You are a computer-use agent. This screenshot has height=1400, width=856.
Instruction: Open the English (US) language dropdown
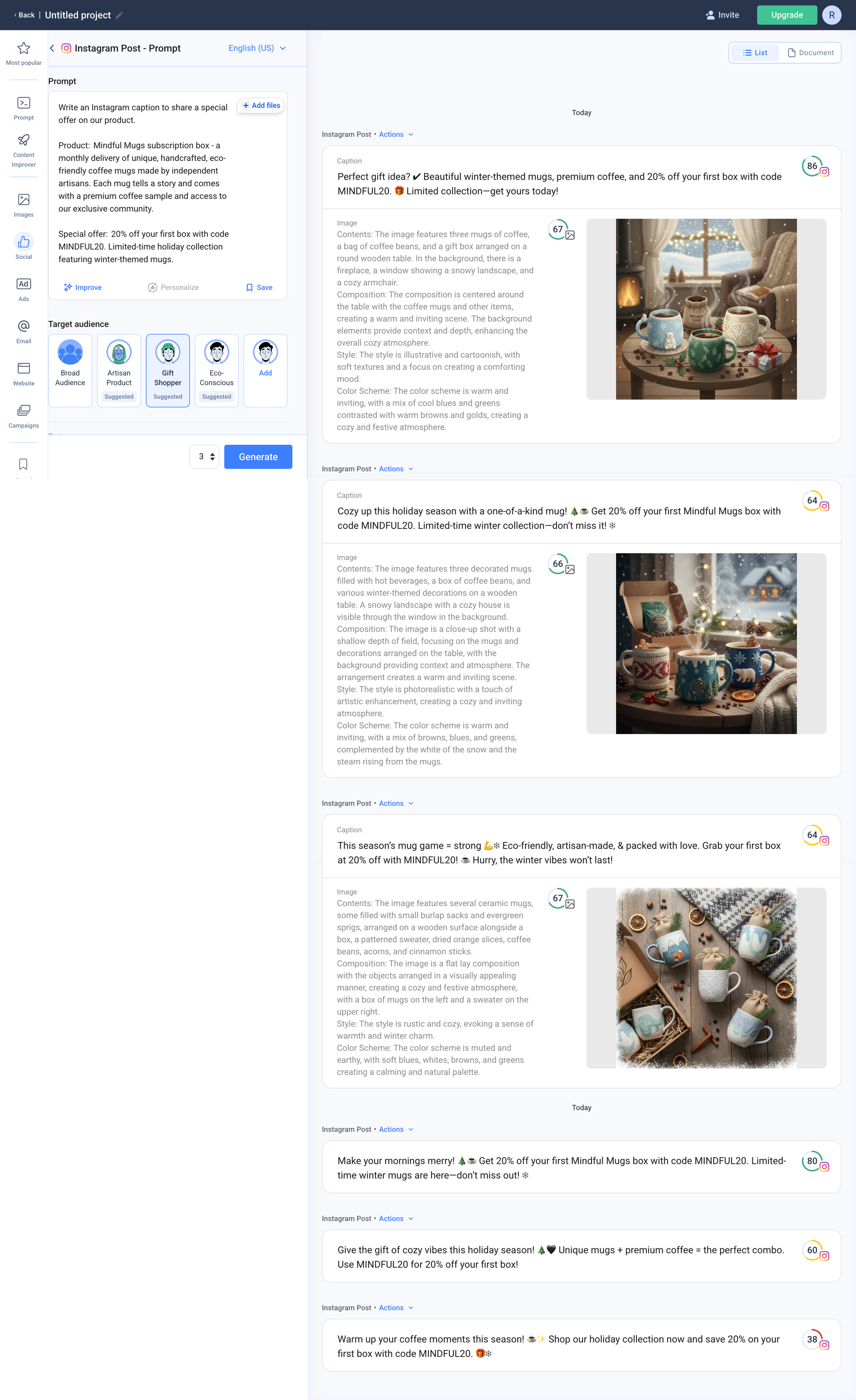pyautogui.click(x=256, y=48)
